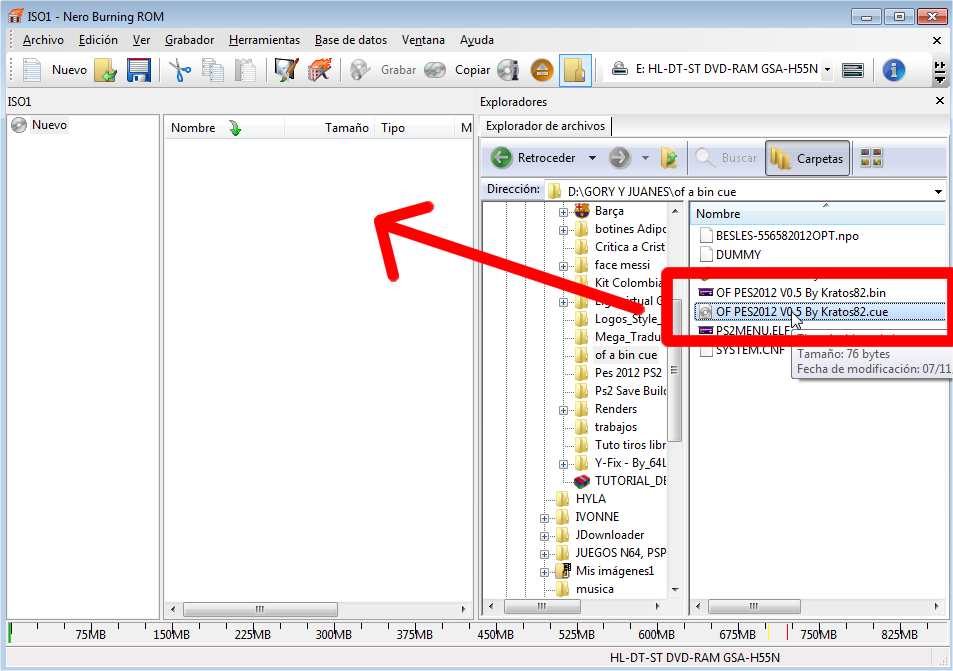Select OF PES2012 V0.5 By Kratos82.cue

[x=802, y=312]
